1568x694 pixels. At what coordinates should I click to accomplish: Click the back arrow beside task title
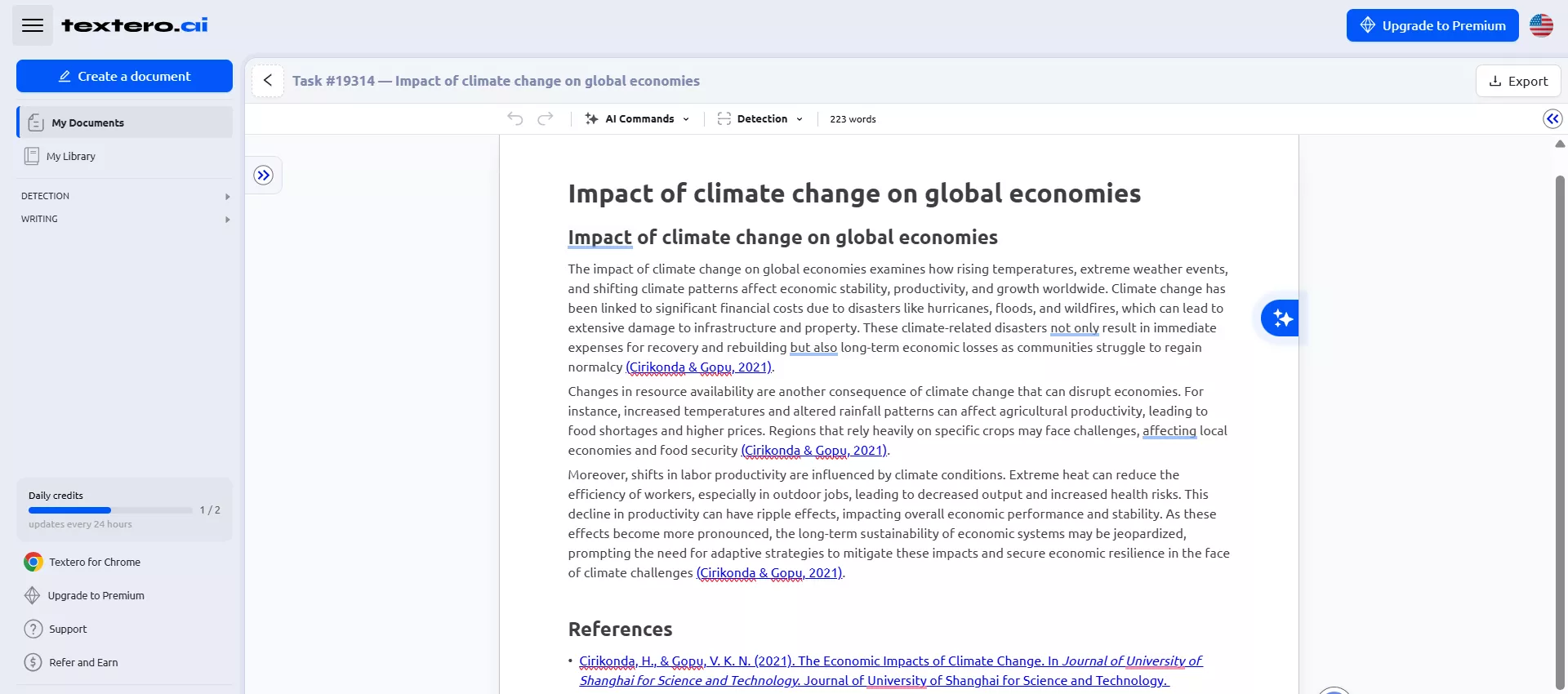[268, 81]
